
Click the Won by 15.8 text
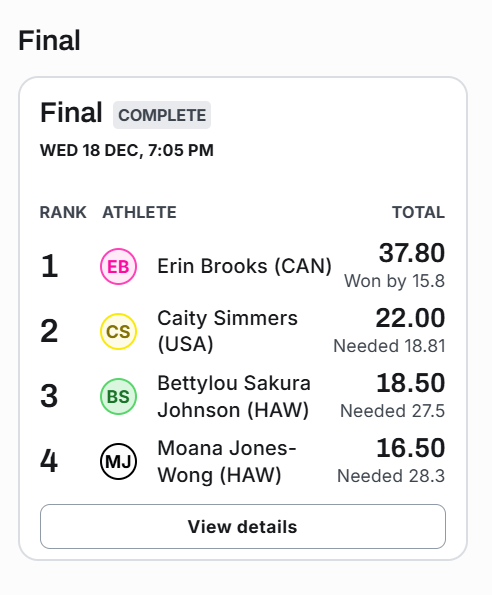(x=395, y=281)
